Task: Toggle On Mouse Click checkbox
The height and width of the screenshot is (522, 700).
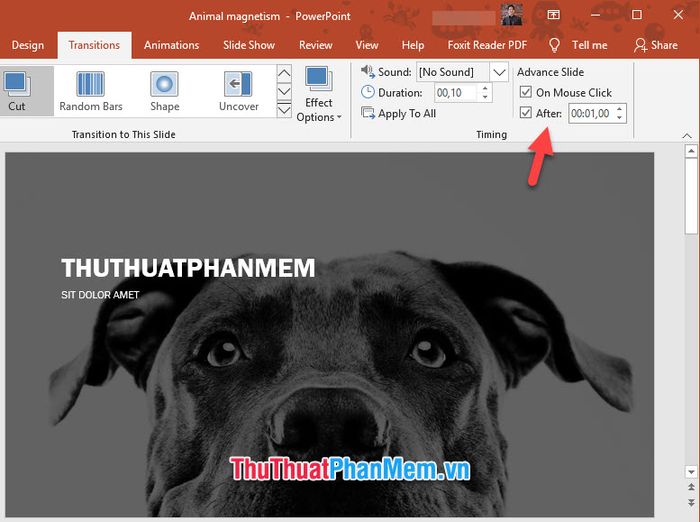Action: click(526, 92)
